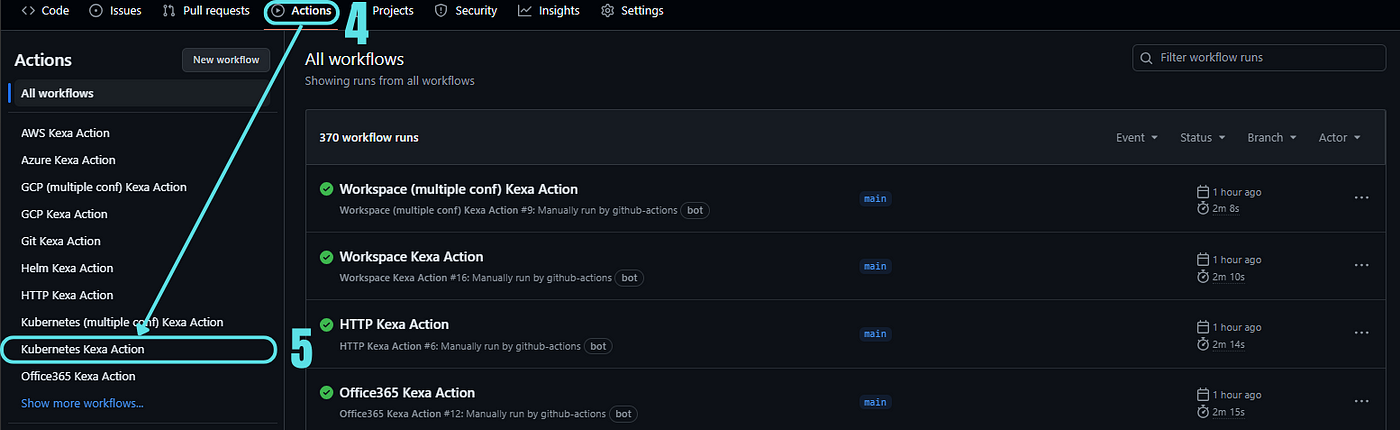Click the New workflow button
The height and width of the screenshot is (430, 1400).
point(226,60)
